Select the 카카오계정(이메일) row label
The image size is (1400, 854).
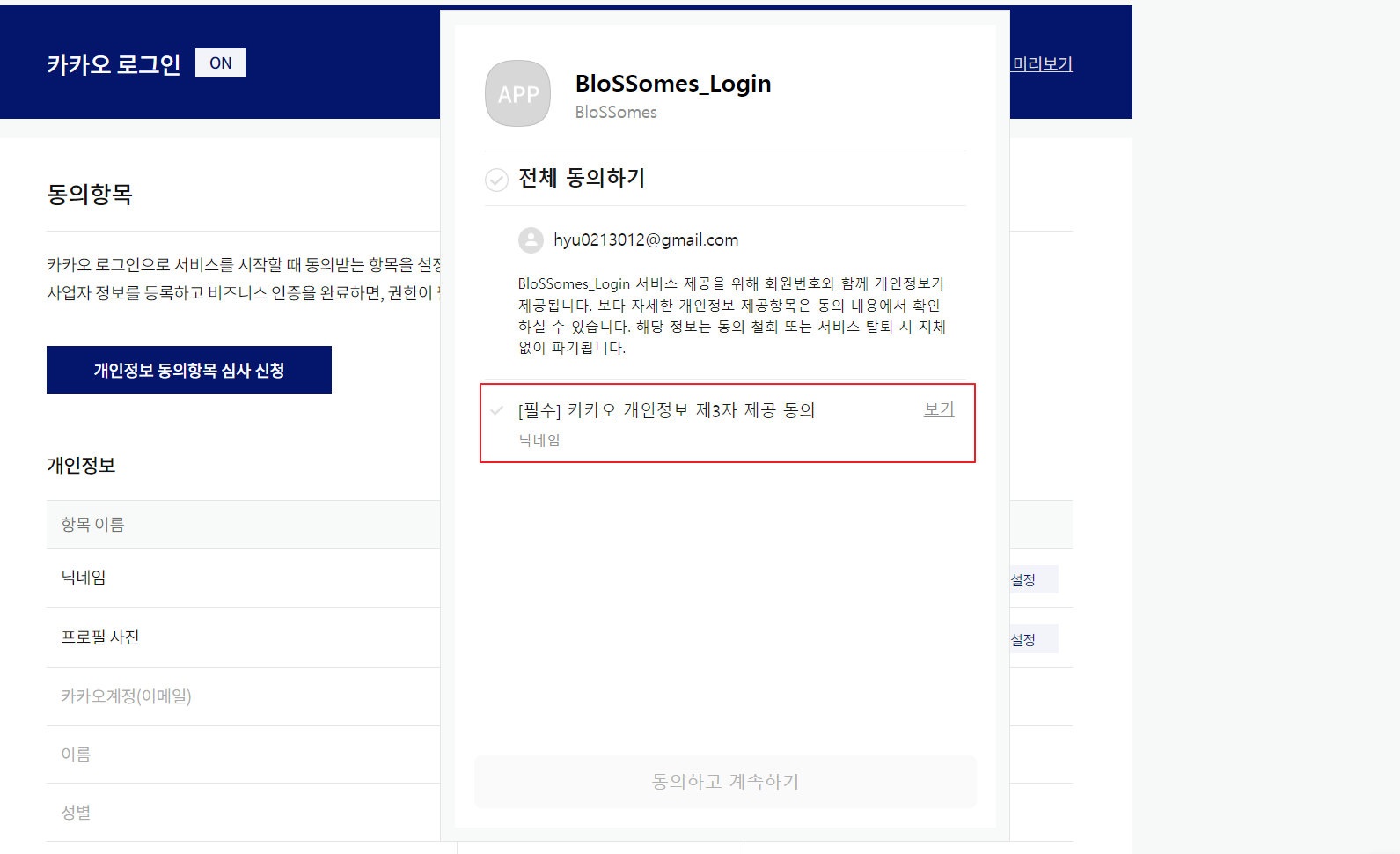tap(126, 696)
